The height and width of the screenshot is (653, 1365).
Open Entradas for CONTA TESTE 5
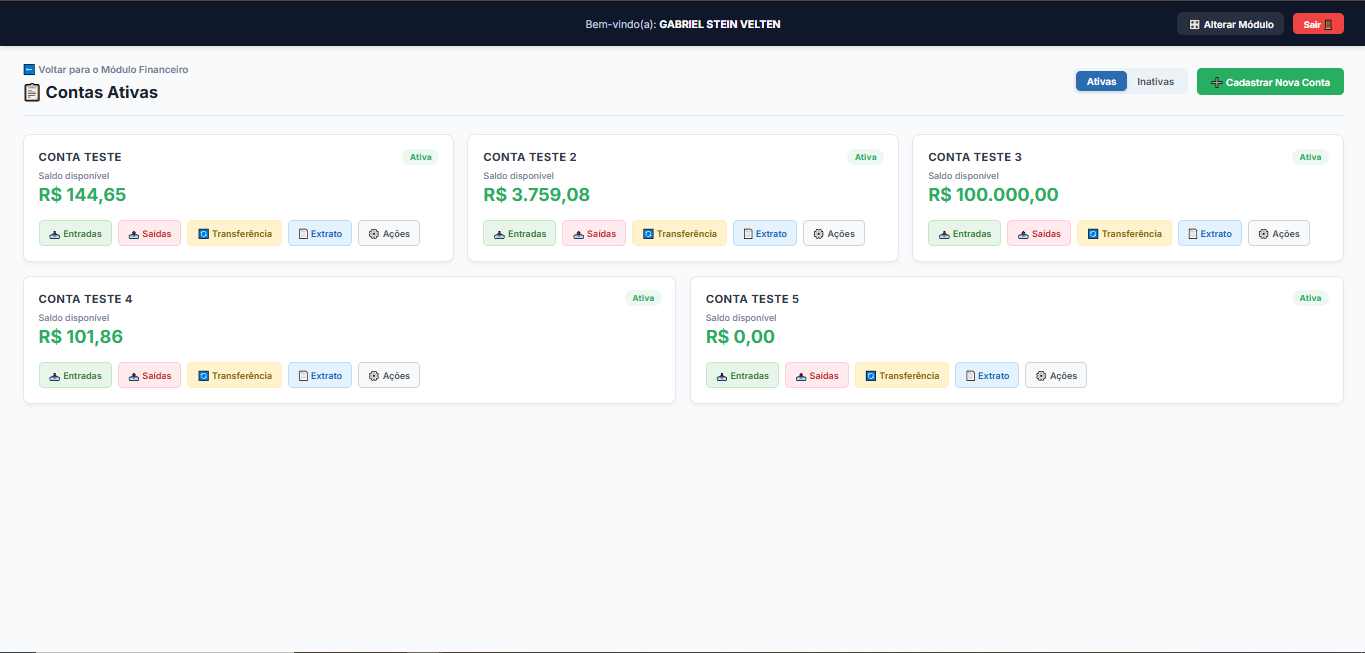pyautogui.click(x=743, y=375)
